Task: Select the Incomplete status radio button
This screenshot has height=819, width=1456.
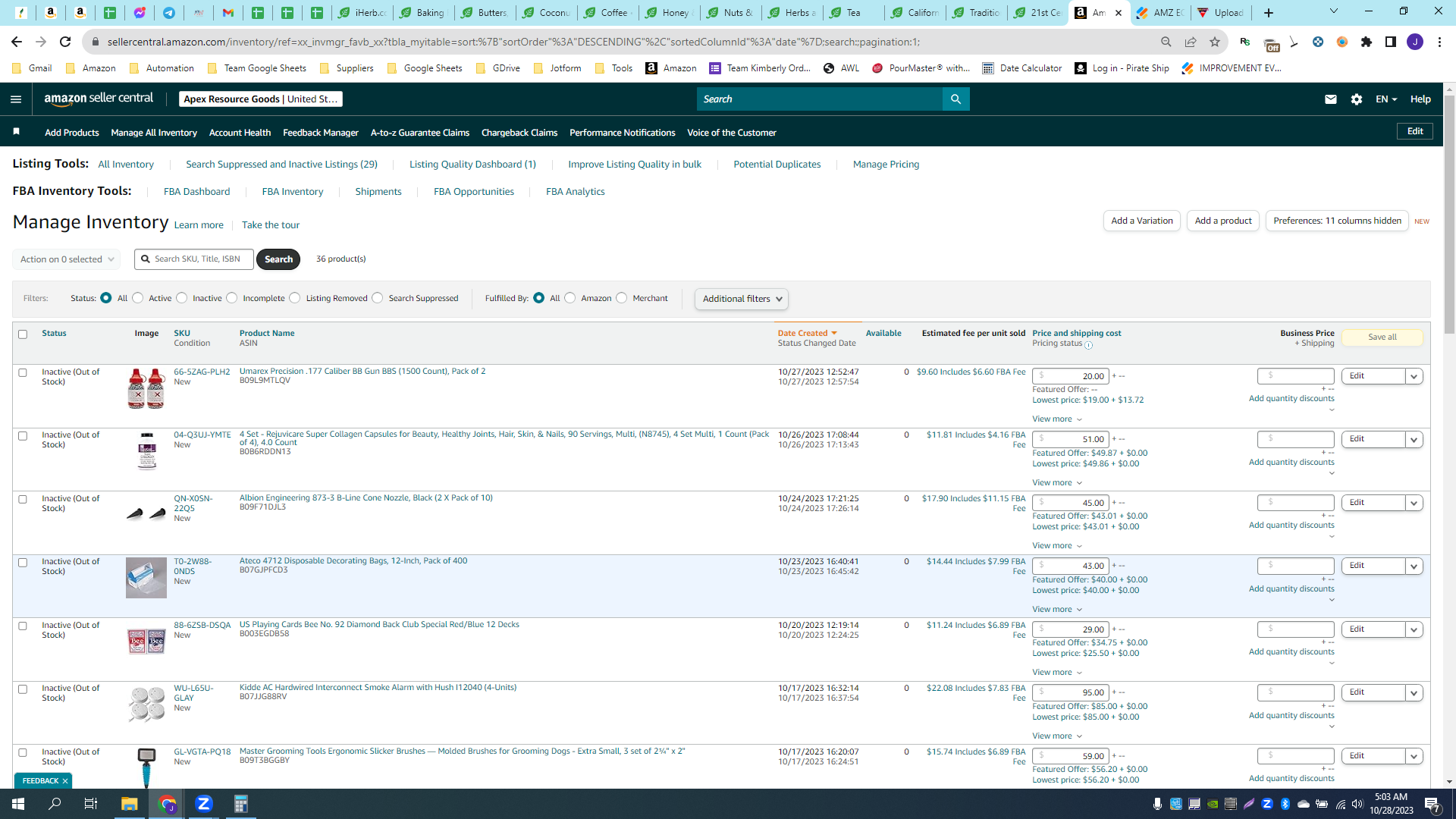Action: [232, 298]
